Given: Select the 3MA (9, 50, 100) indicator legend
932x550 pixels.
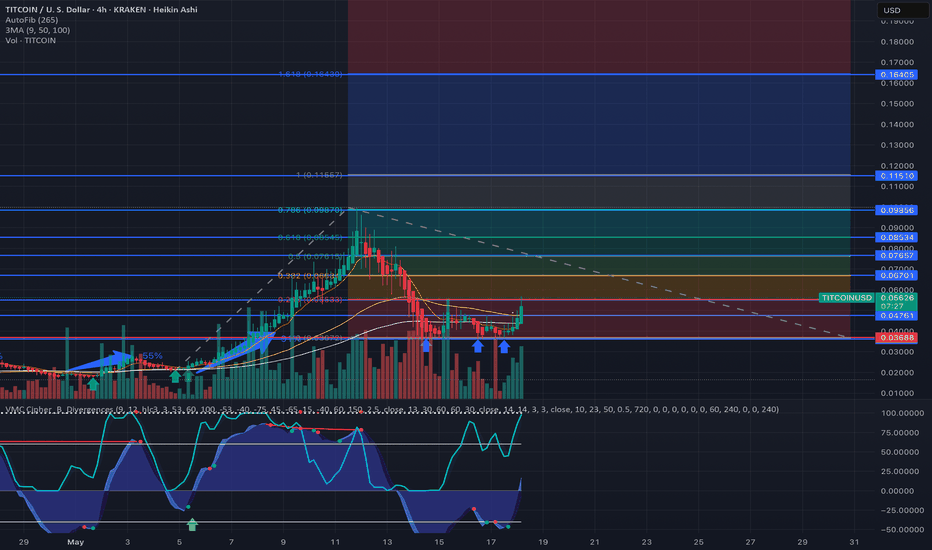Looking at the screenshot, I should (x=37, y=30).
